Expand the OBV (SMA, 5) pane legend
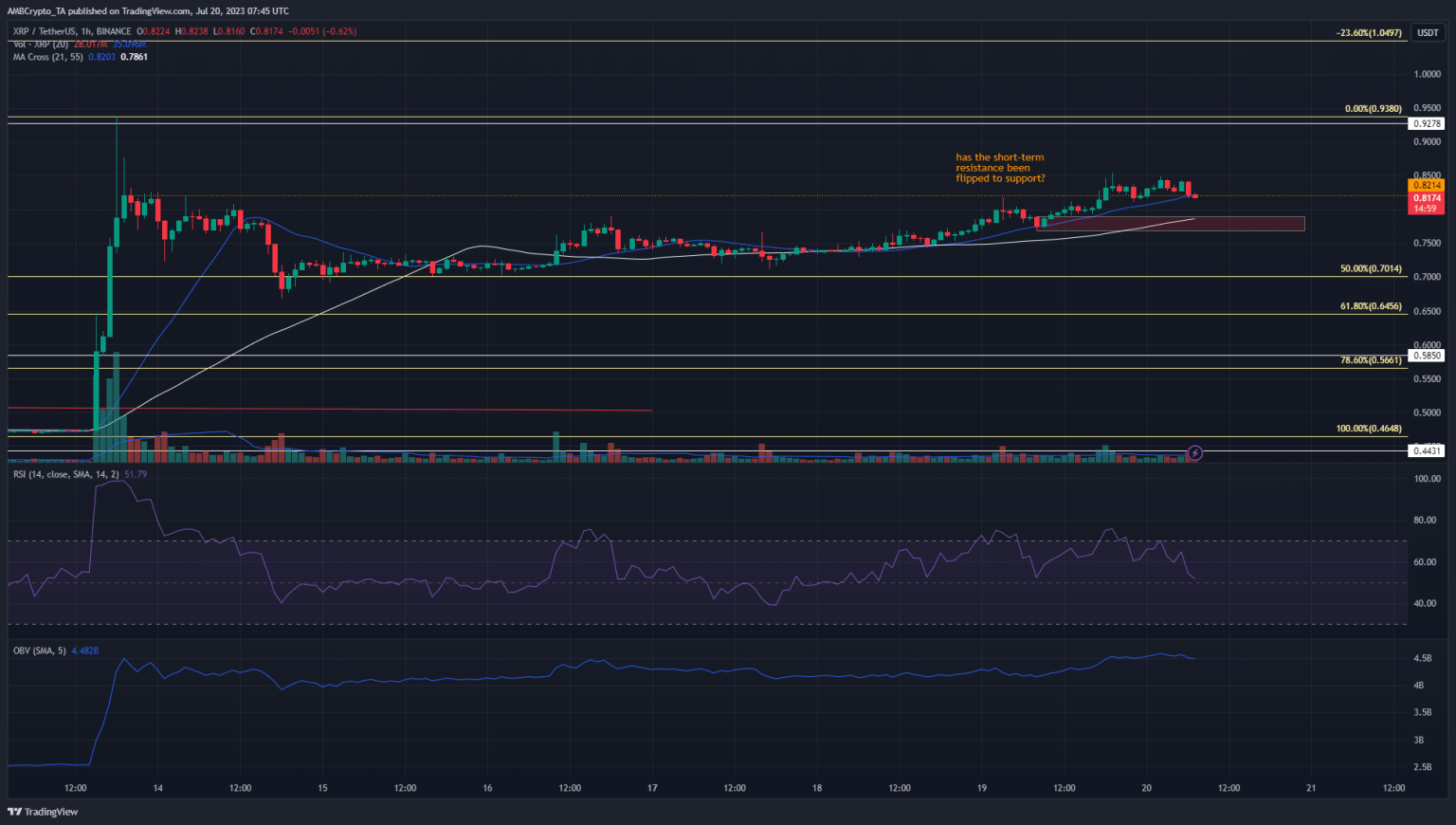The width and height of the screenshot is (1456, 825). 38,651
